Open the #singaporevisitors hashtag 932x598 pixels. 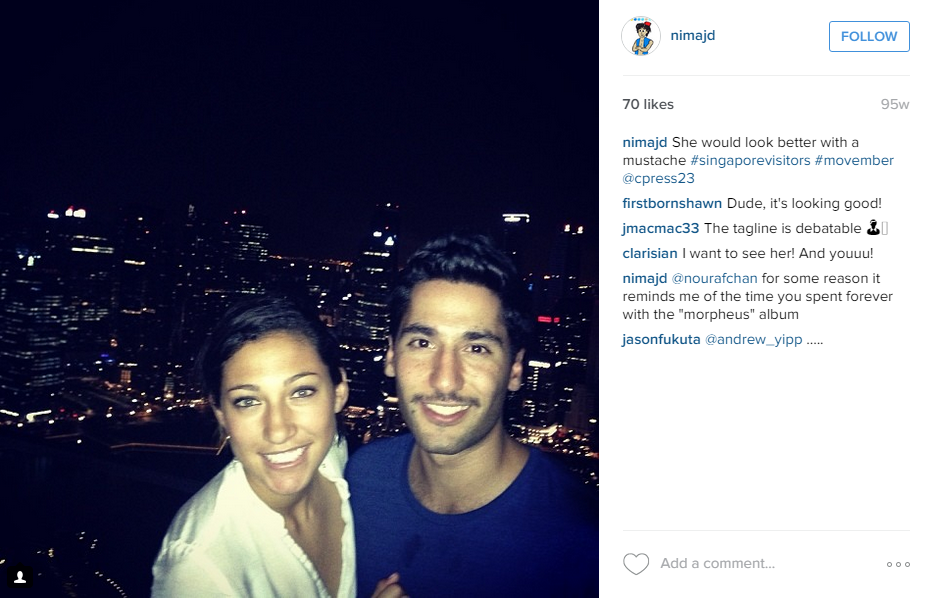[750, 160]
